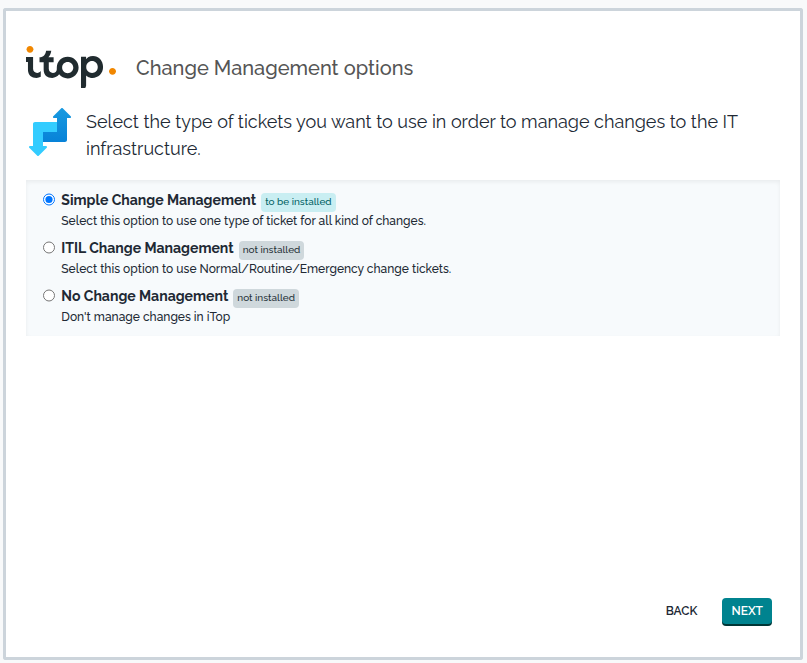Click the iTop logo

tap(71, 67)
